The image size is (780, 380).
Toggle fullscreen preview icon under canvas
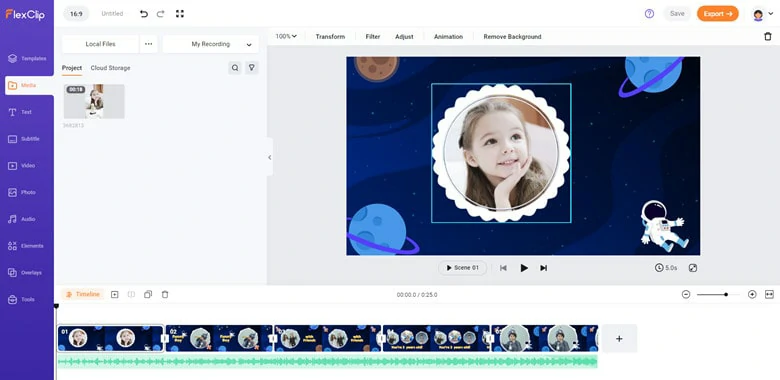pos(692,268)
